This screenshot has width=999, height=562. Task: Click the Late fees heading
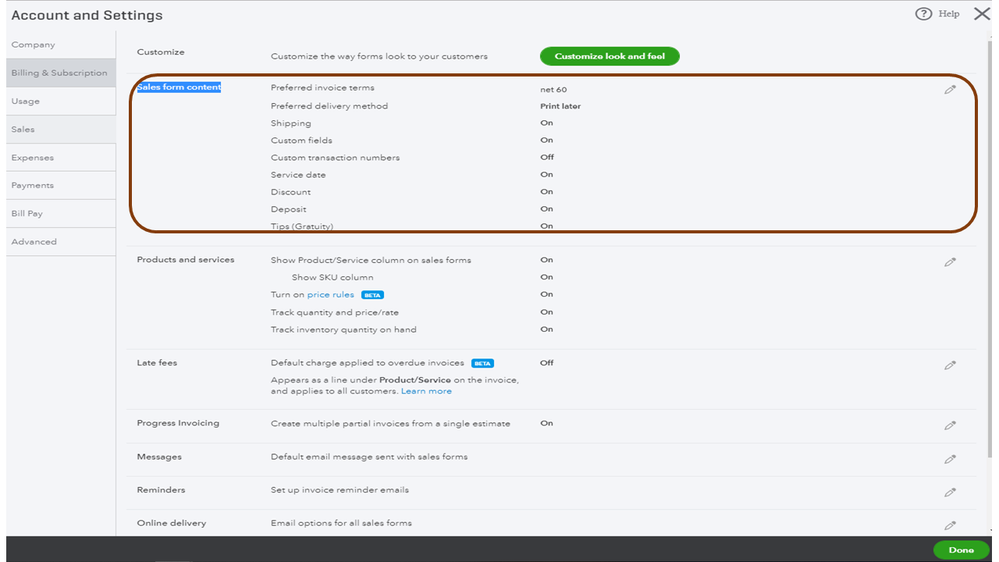(x=157, y=363)
